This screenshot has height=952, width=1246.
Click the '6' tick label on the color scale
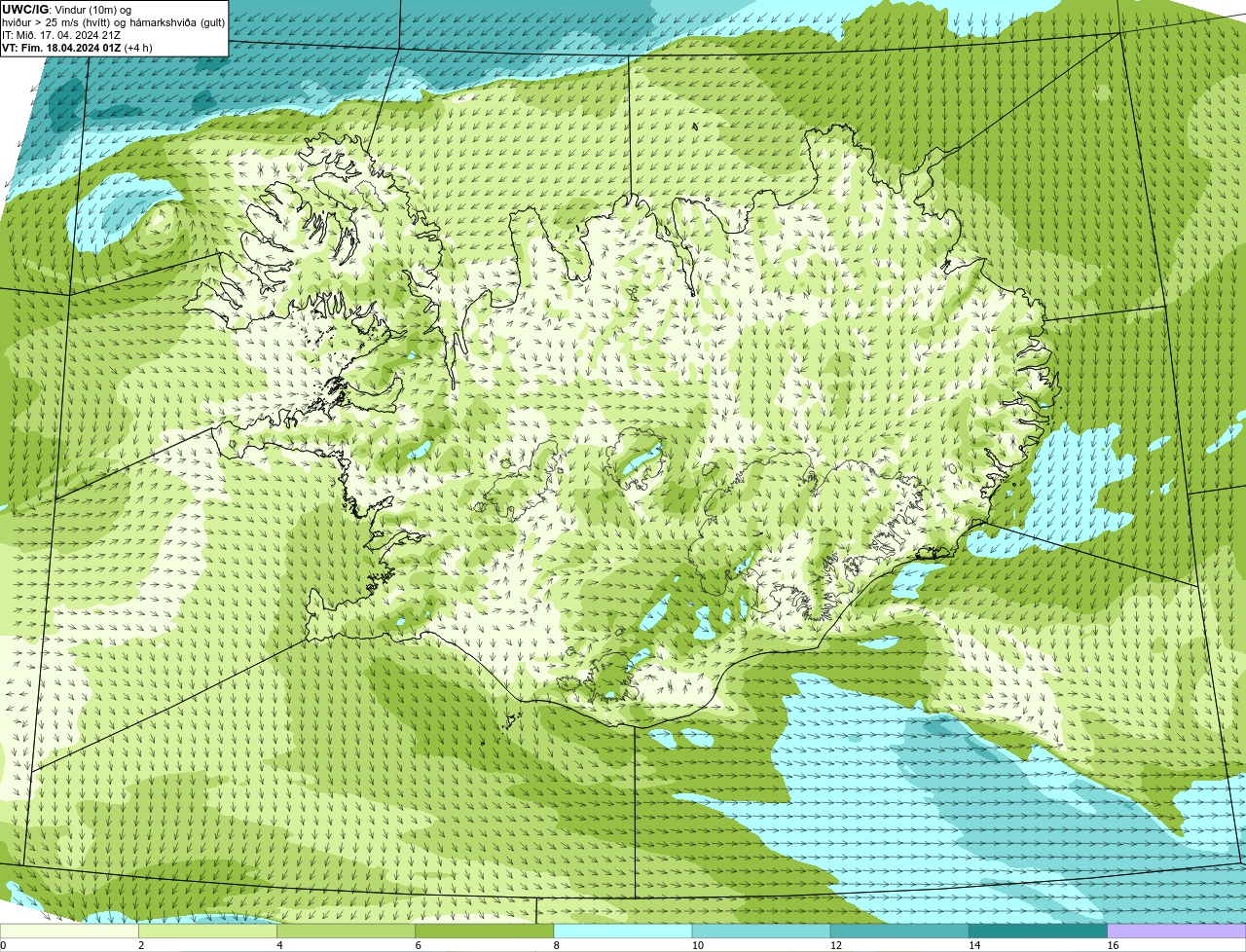(x=419, y=945)
